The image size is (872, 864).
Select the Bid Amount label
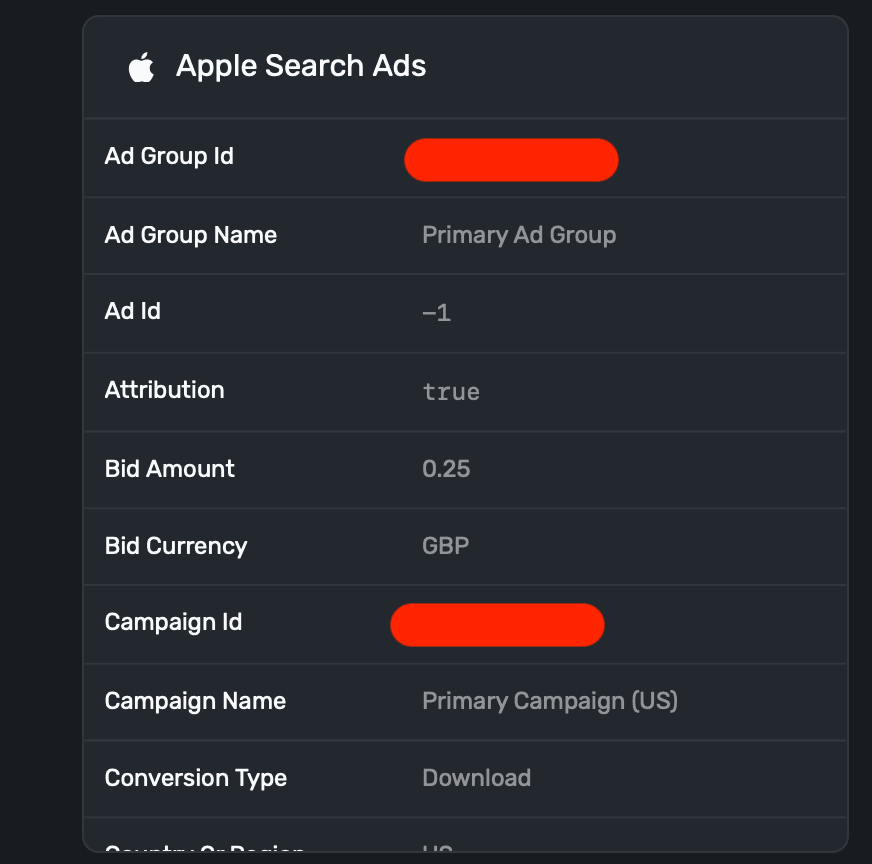pos(170,469)
